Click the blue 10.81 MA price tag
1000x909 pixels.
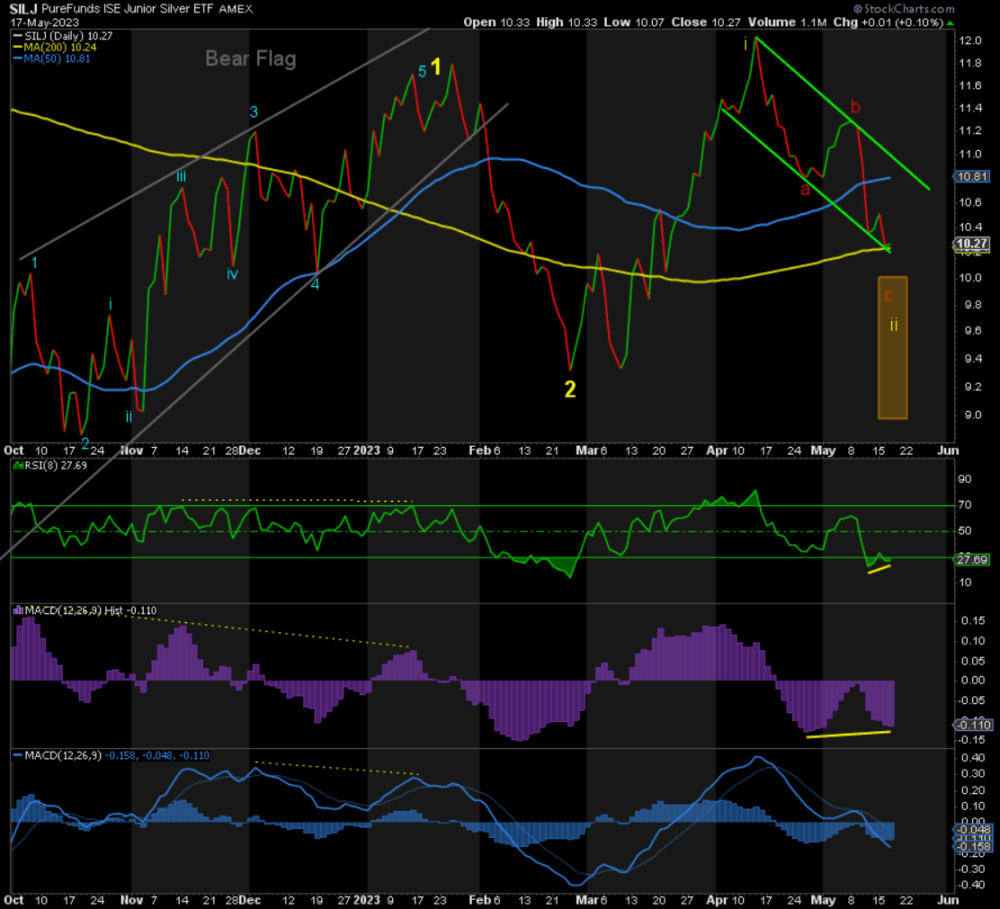(973, 178)
